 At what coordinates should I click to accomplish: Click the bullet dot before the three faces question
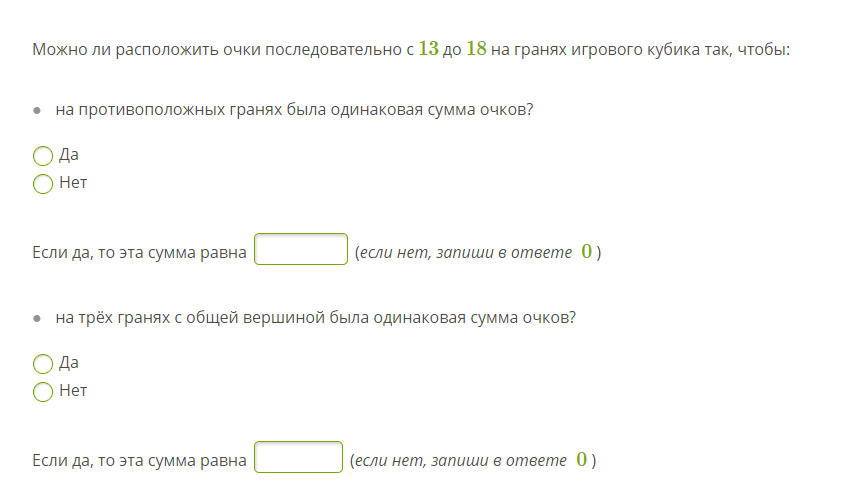click(37, 319)
